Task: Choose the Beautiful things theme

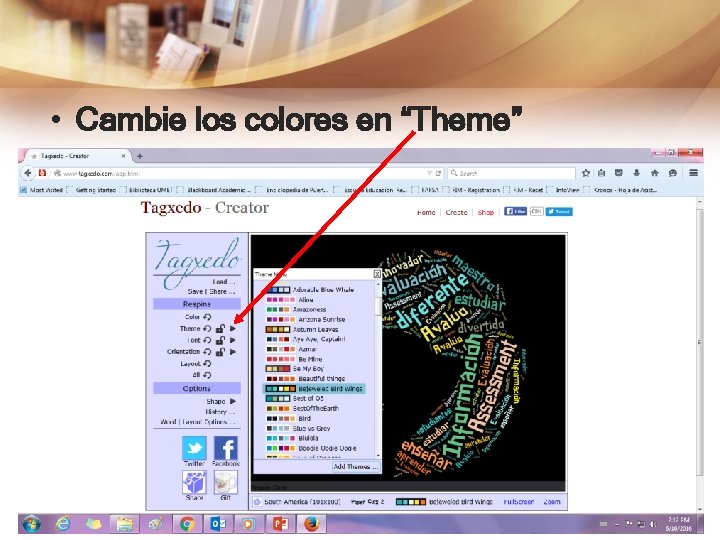Action: [x=306, y=379]
